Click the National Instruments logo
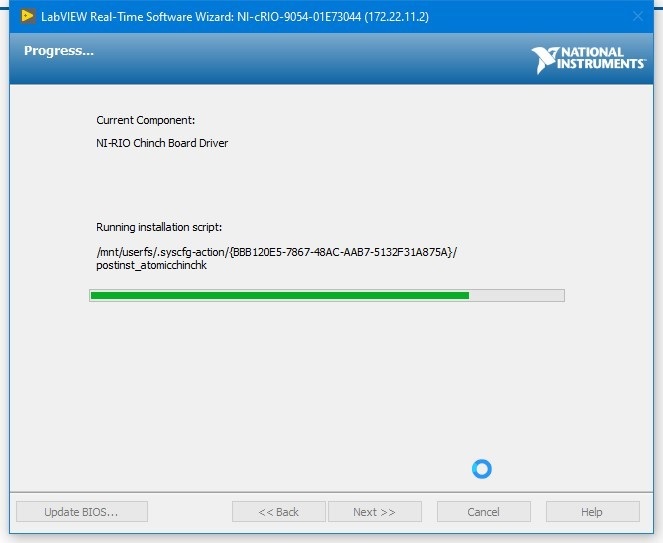Screen dimensions: 663x543 [588, 60]
